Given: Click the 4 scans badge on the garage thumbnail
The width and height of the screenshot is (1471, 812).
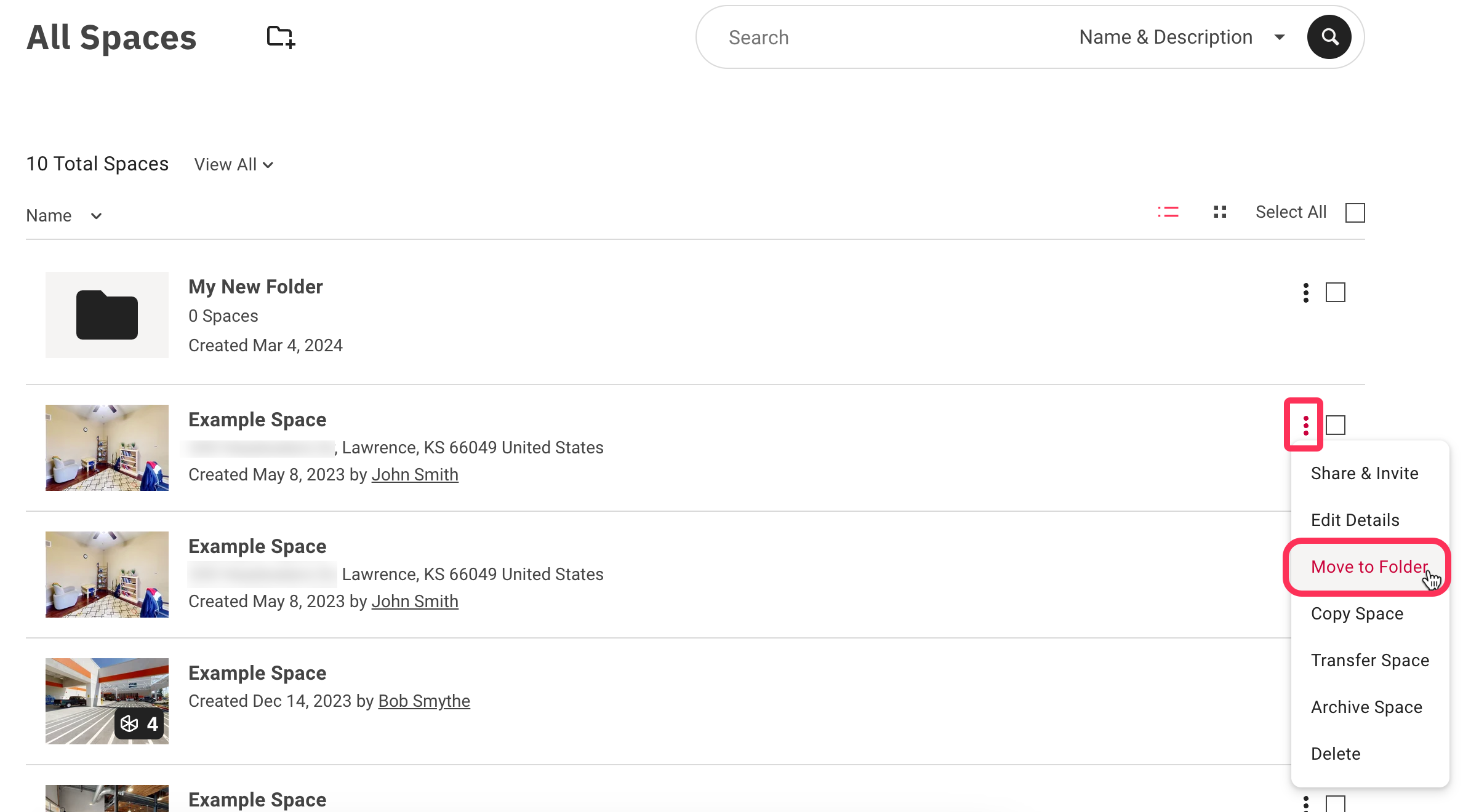Looking at the screenshot, I should click(140, 724).
